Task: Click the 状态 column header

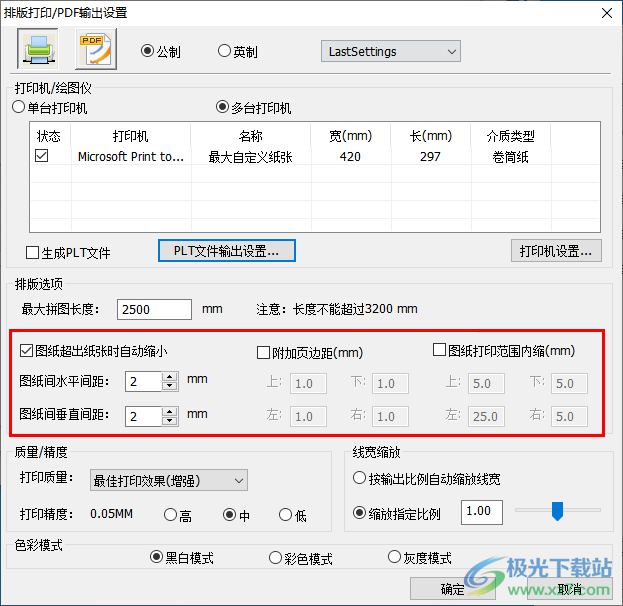Action: (48, 136)
